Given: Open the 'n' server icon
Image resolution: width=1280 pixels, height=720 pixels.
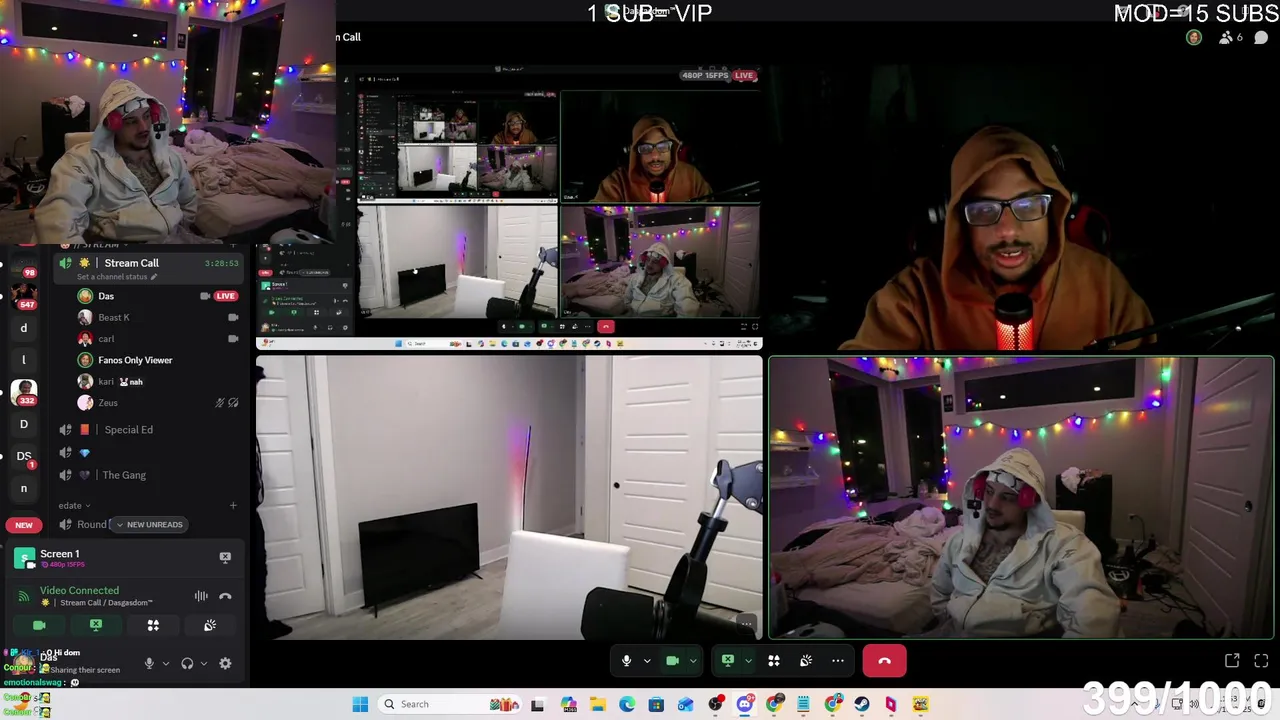Looking at the screenshot, I should [24, 488].
